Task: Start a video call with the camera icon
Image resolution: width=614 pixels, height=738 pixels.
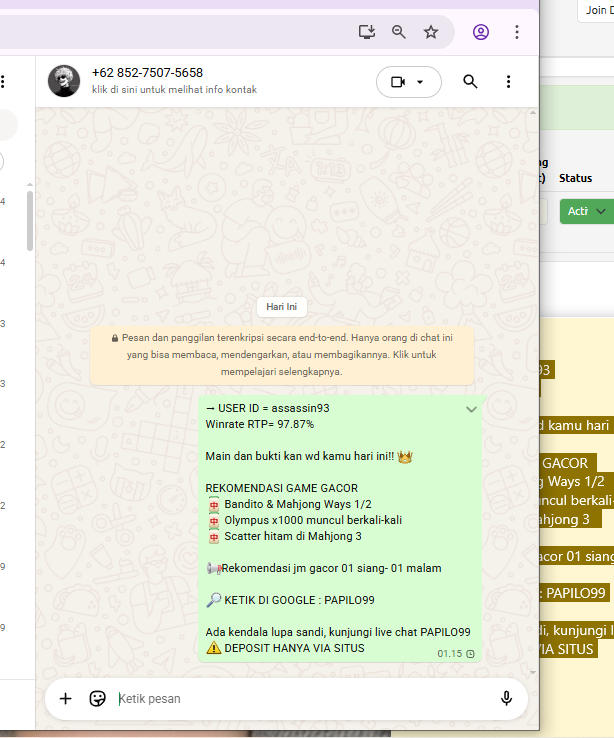Action: 398,82
